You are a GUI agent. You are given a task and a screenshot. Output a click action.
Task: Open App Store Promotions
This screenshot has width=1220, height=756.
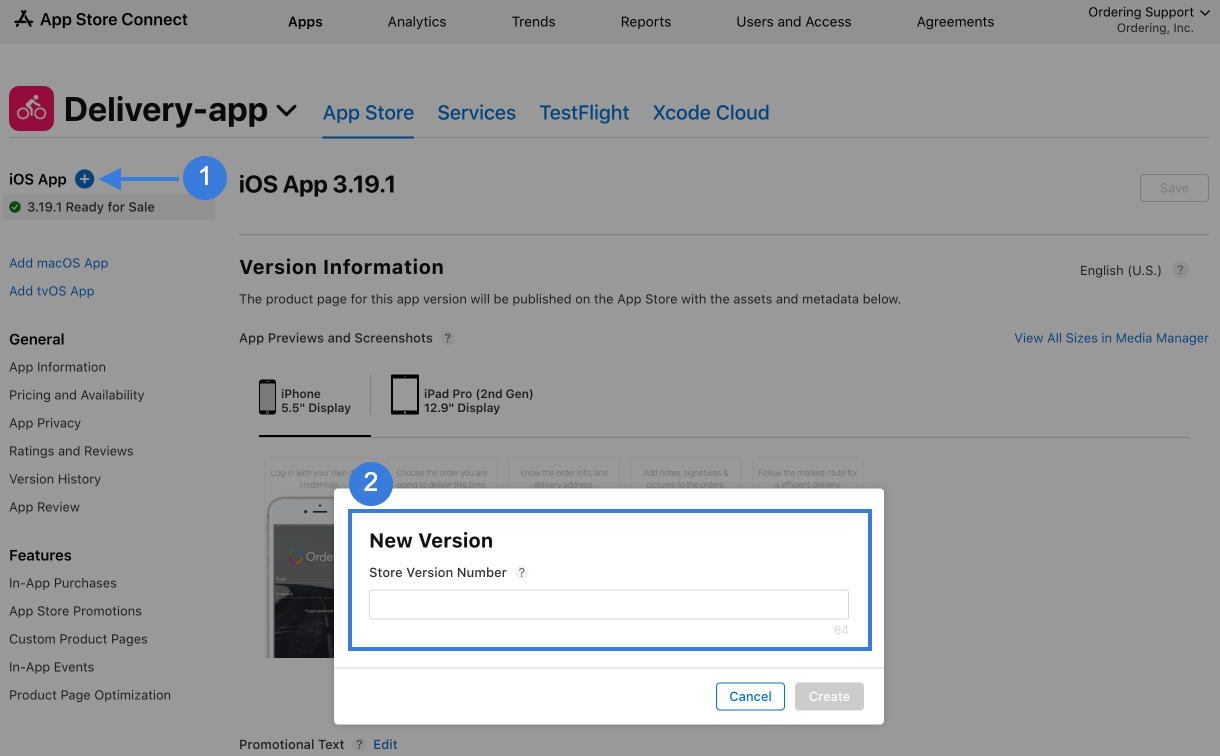75,611
